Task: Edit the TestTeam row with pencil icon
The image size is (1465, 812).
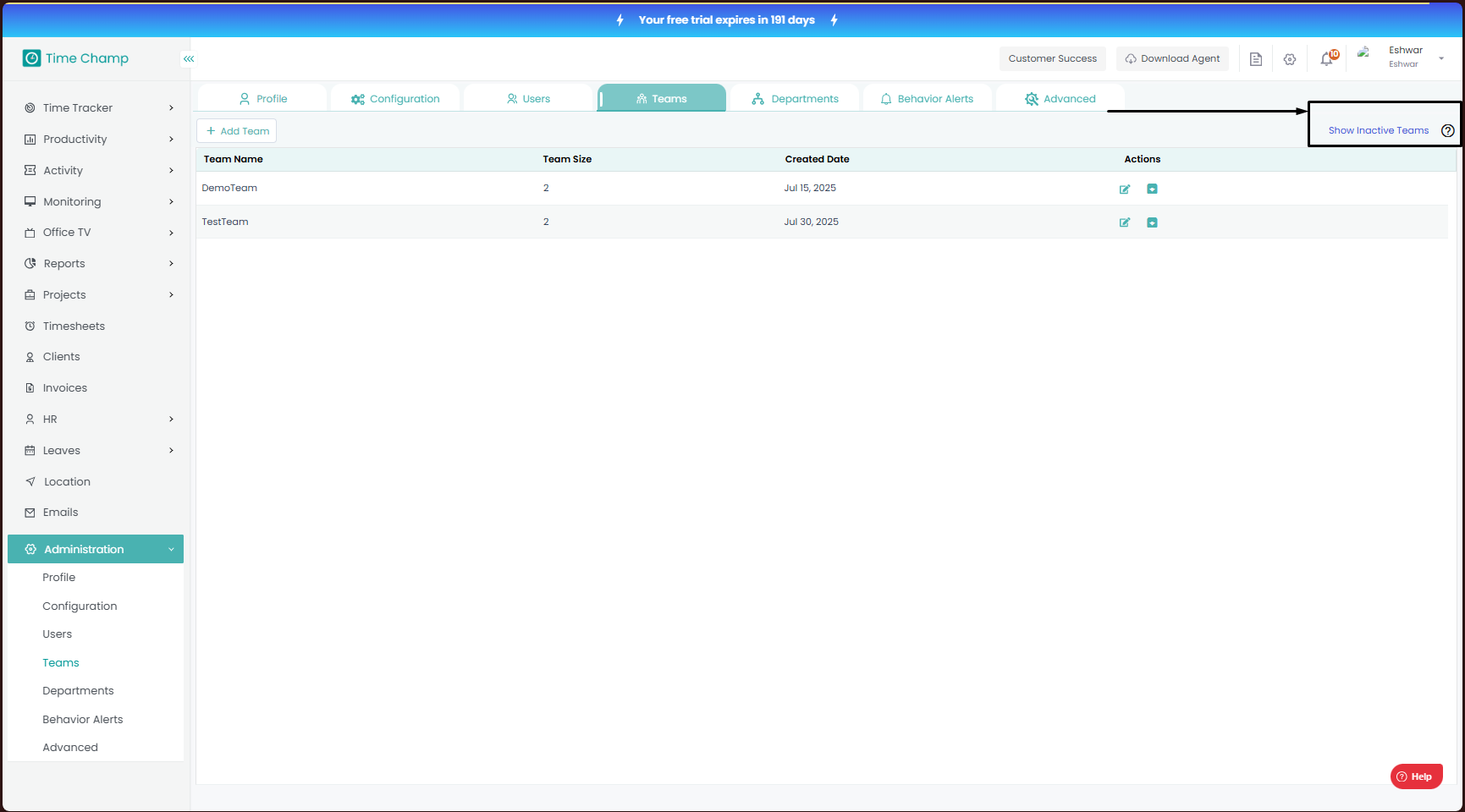Action: coord(1125,222)
